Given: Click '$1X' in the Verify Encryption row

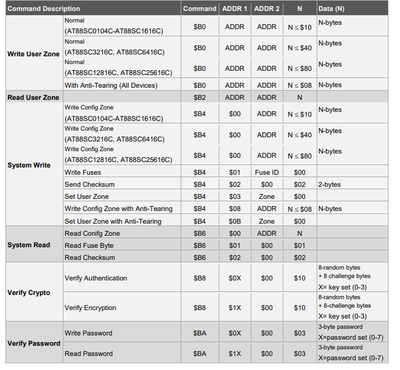Looking at the screenshot, I should pos(235,308).
